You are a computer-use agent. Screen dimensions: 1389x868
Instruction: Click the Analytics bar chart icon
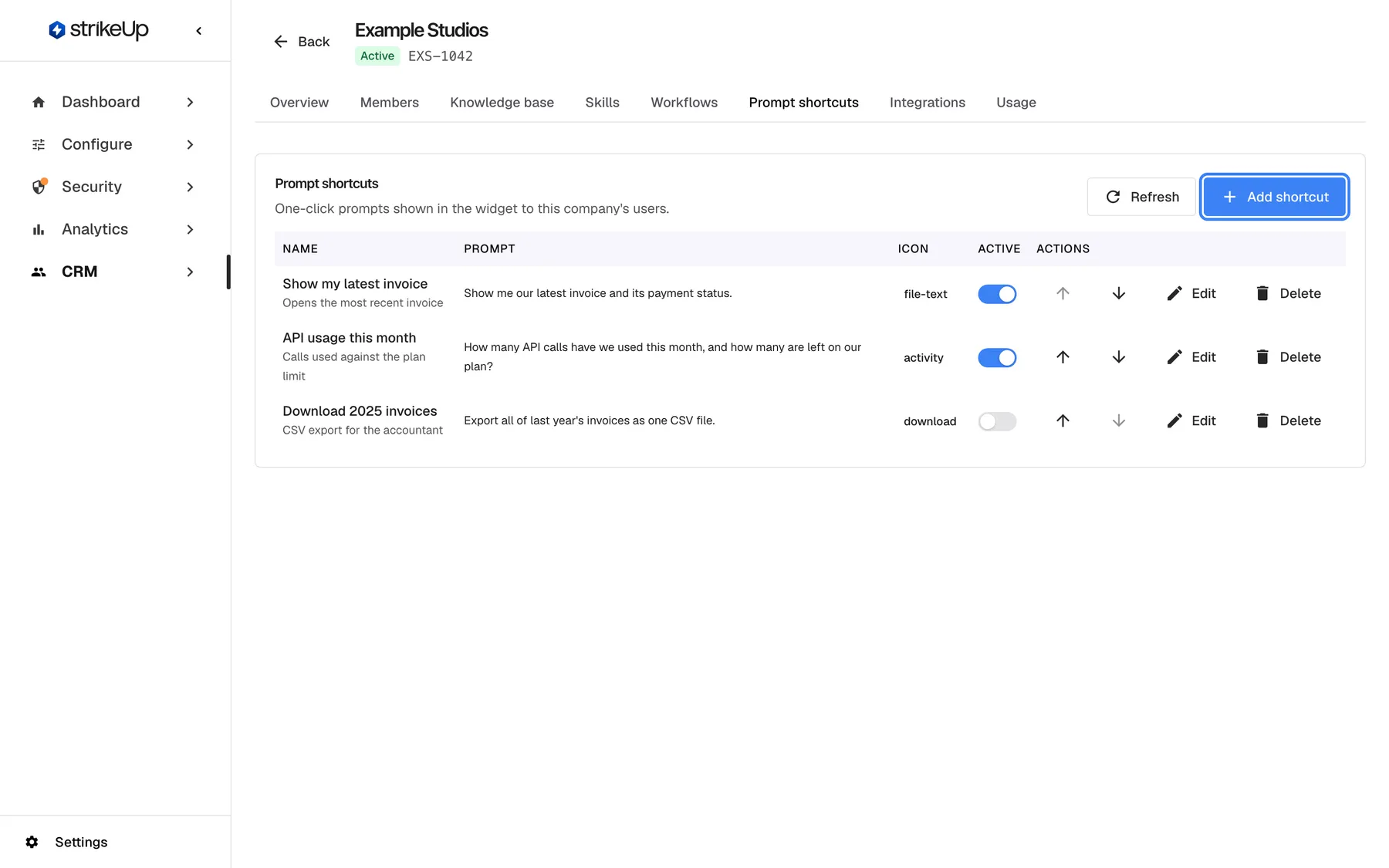[39, 229]
